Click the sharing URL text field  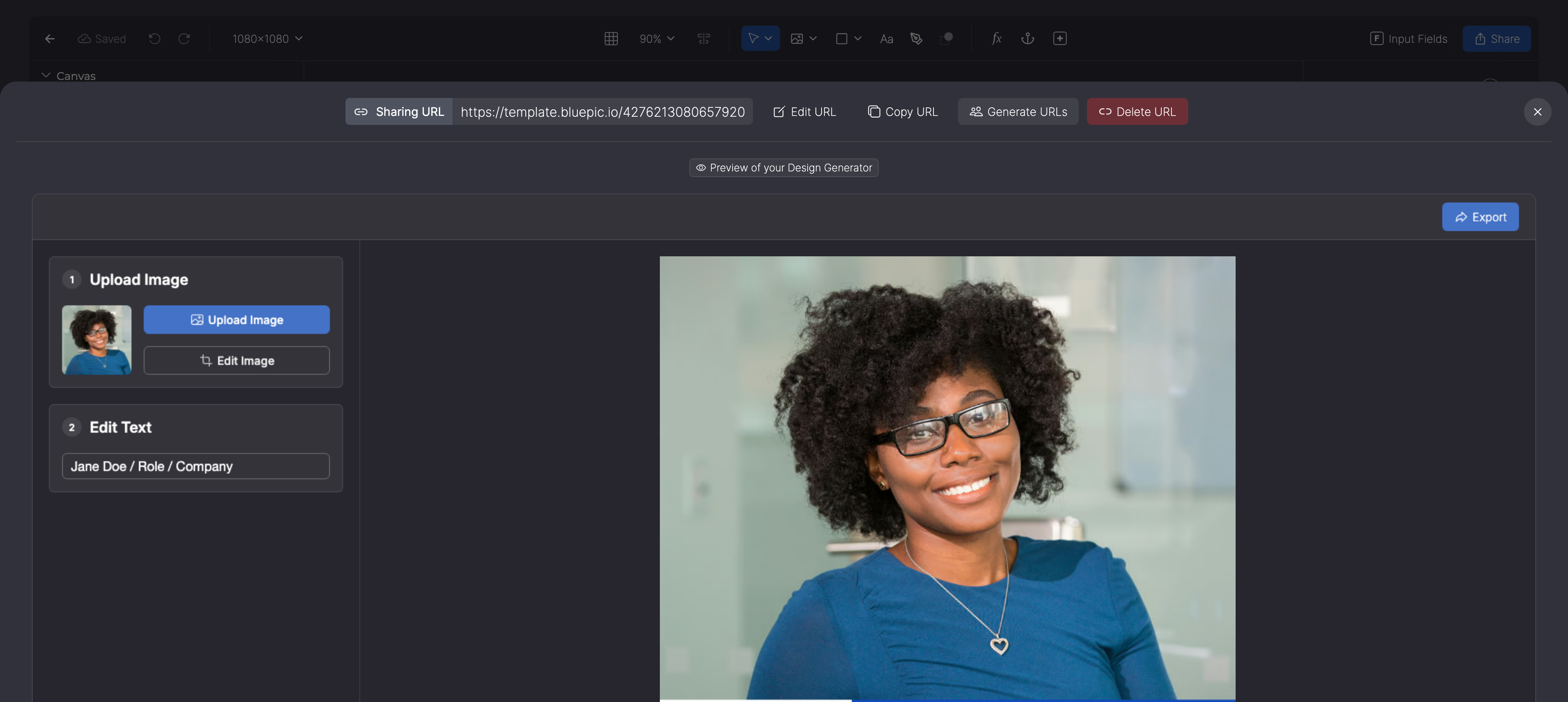tap(603, 111)
